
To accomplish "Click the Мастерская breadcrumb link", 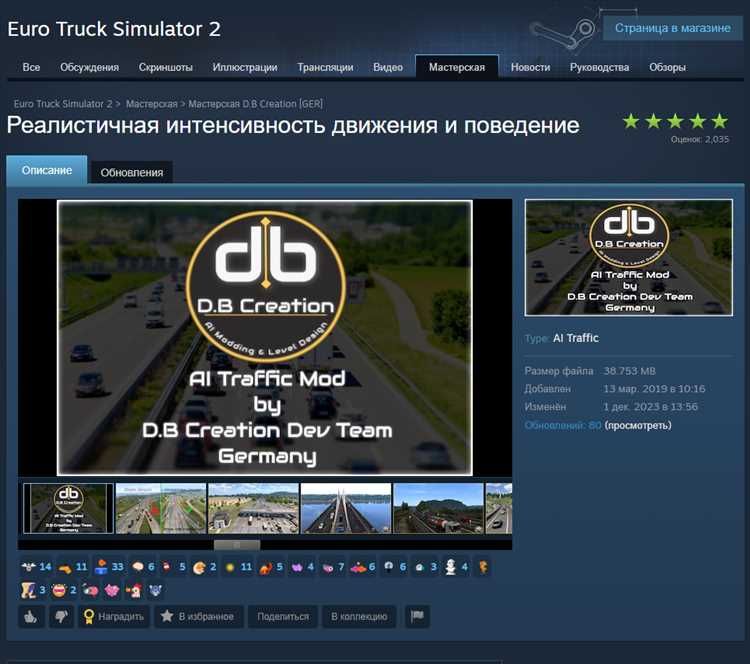I will point(152,103).
